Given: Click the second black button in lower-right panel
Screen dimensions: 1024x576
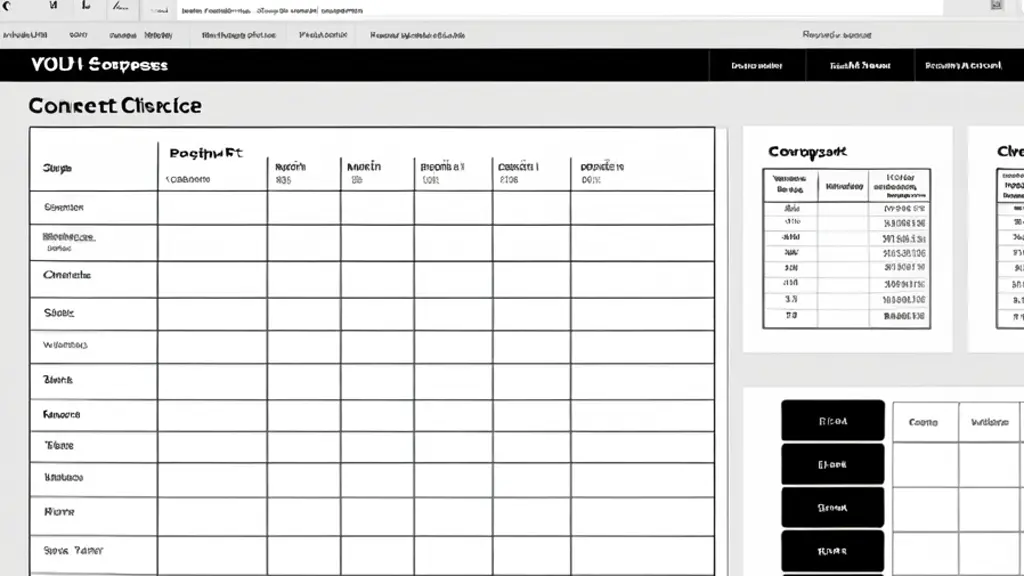Looking at the screenshot, I should (833, 464).
